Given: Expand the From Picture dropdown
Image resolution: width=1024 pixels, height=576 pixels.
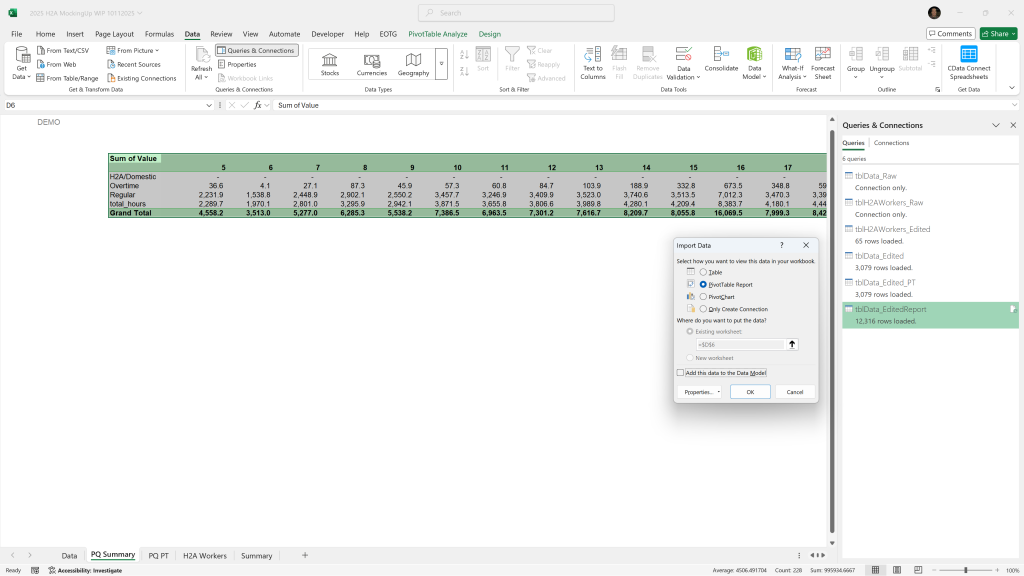Looking at the screenshot, I should click(x=157, y=50).
